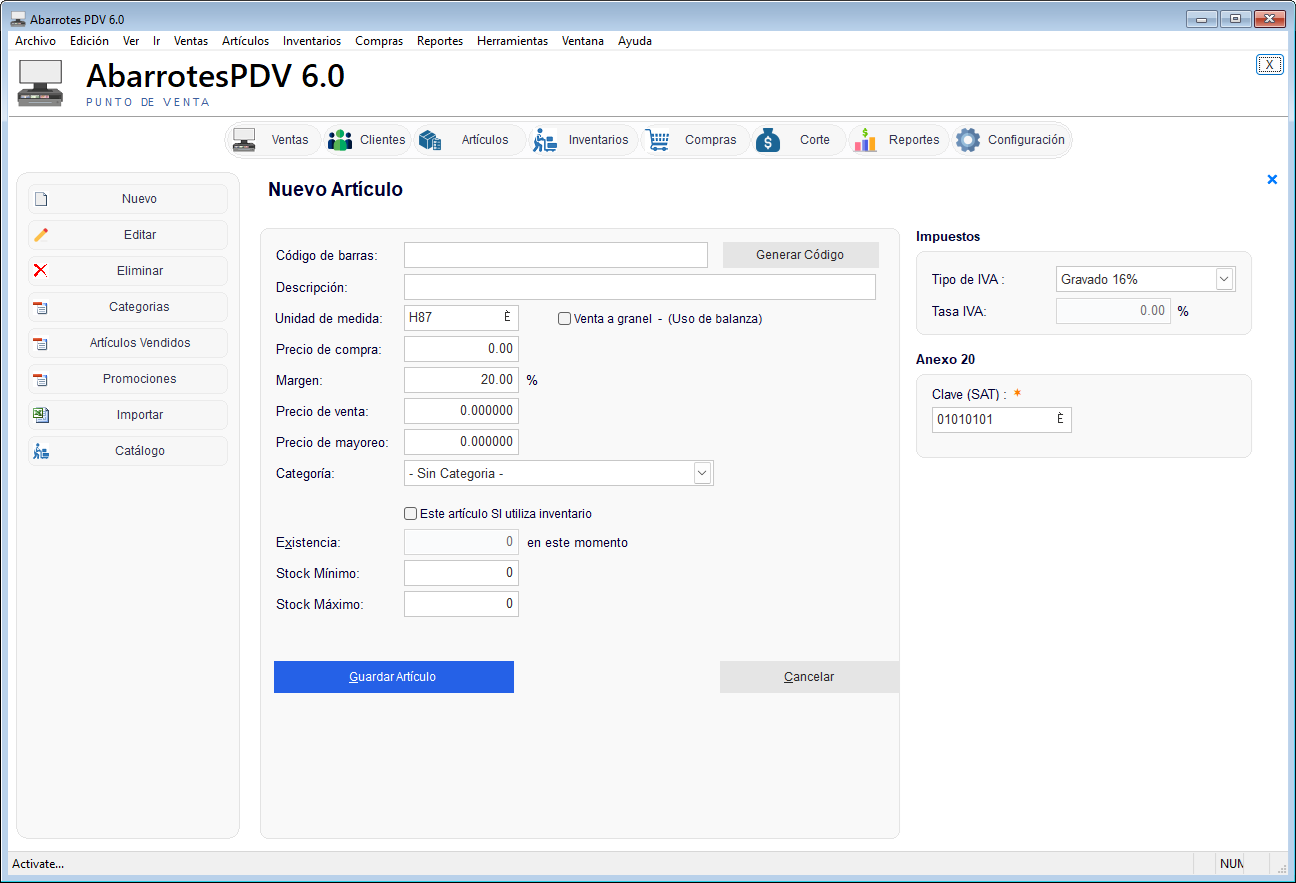
Task: Open SAT key lookup in Clave field
Action: [1060, 420]
